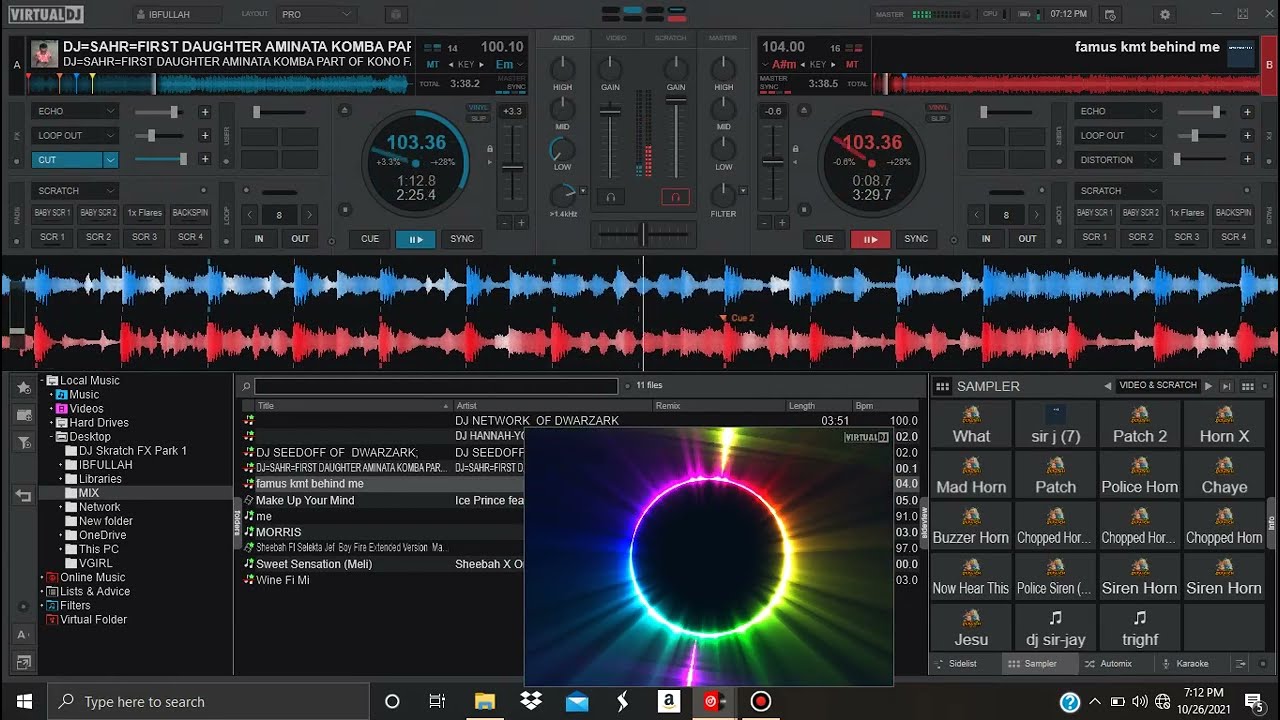The height and width of the screenshot is (720, 1280).
Task: Trigger the 'Jesu' sampler pad
Action: 971,629
